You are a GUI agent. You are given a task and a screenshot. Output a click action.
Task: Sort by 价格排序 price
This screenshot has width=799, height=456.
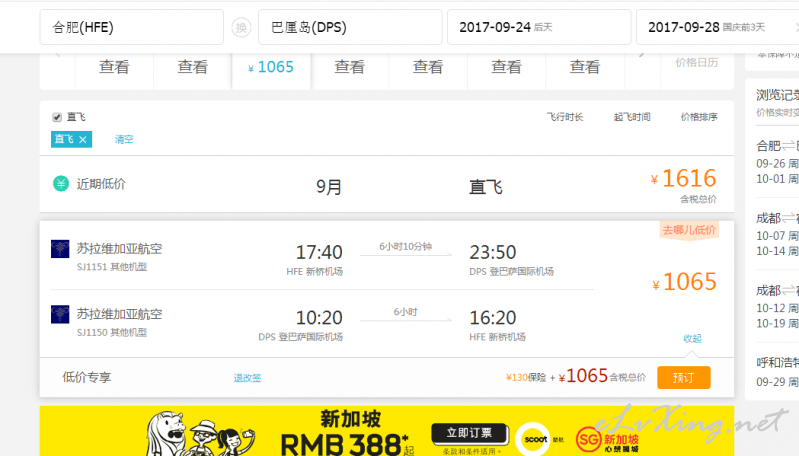(699, 117)
